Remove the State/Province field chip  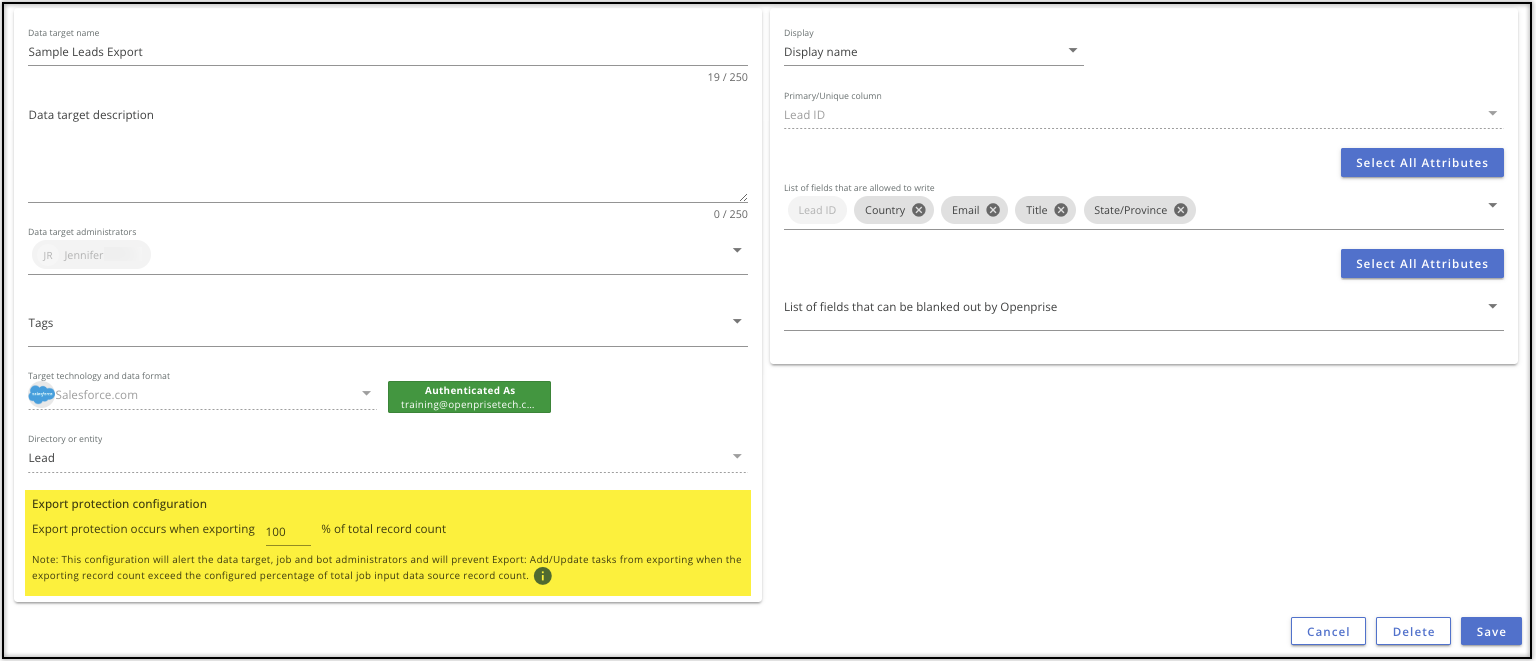[1180, 210]
